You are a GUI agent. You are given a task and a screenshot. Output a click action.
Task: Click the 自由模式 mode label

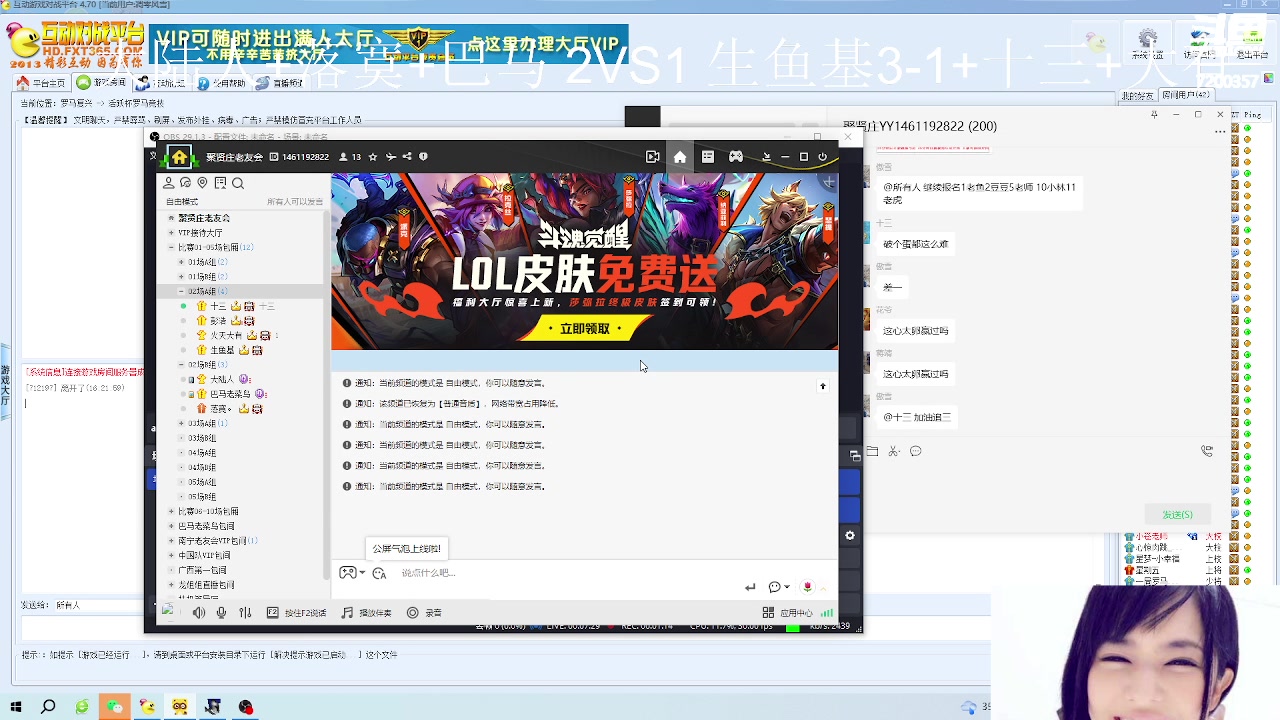tap(182, 202)
